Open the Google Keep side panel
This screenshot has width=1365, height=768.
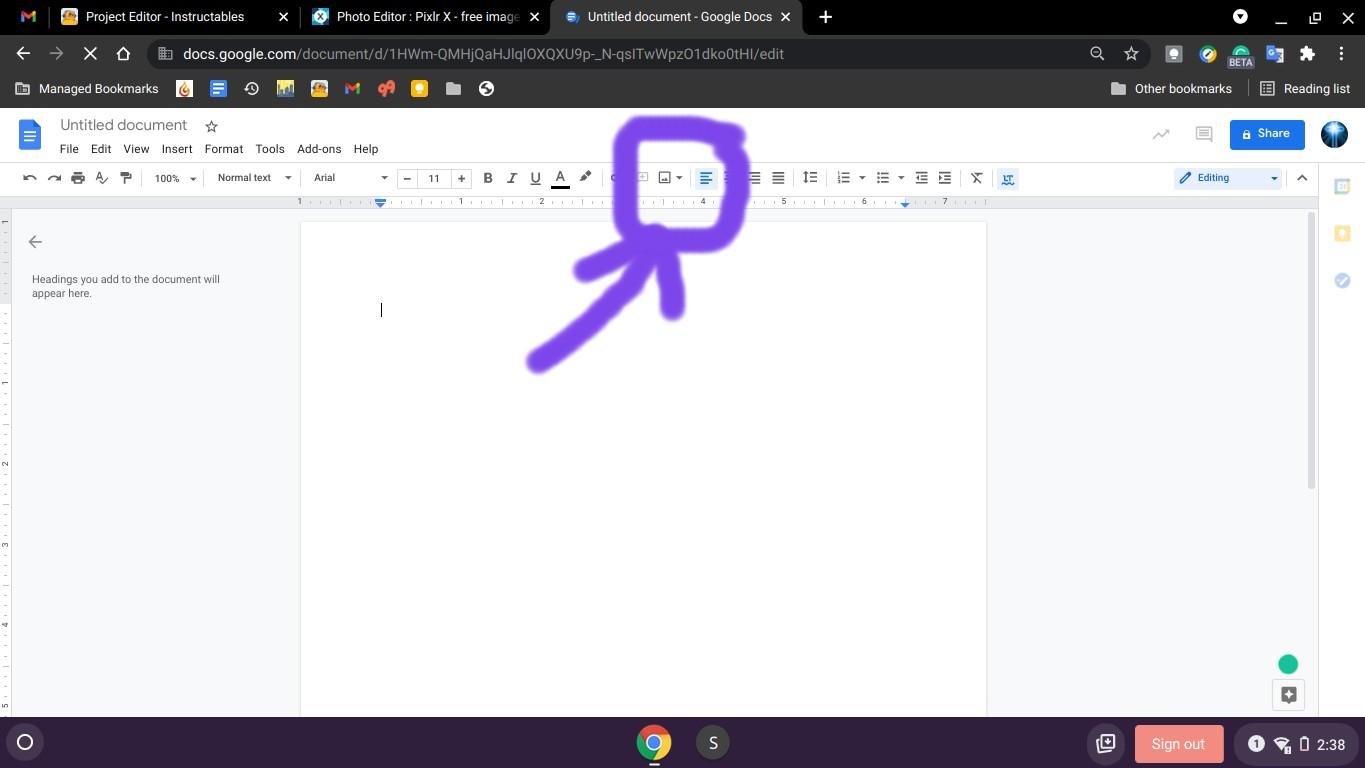(1342, 233)
